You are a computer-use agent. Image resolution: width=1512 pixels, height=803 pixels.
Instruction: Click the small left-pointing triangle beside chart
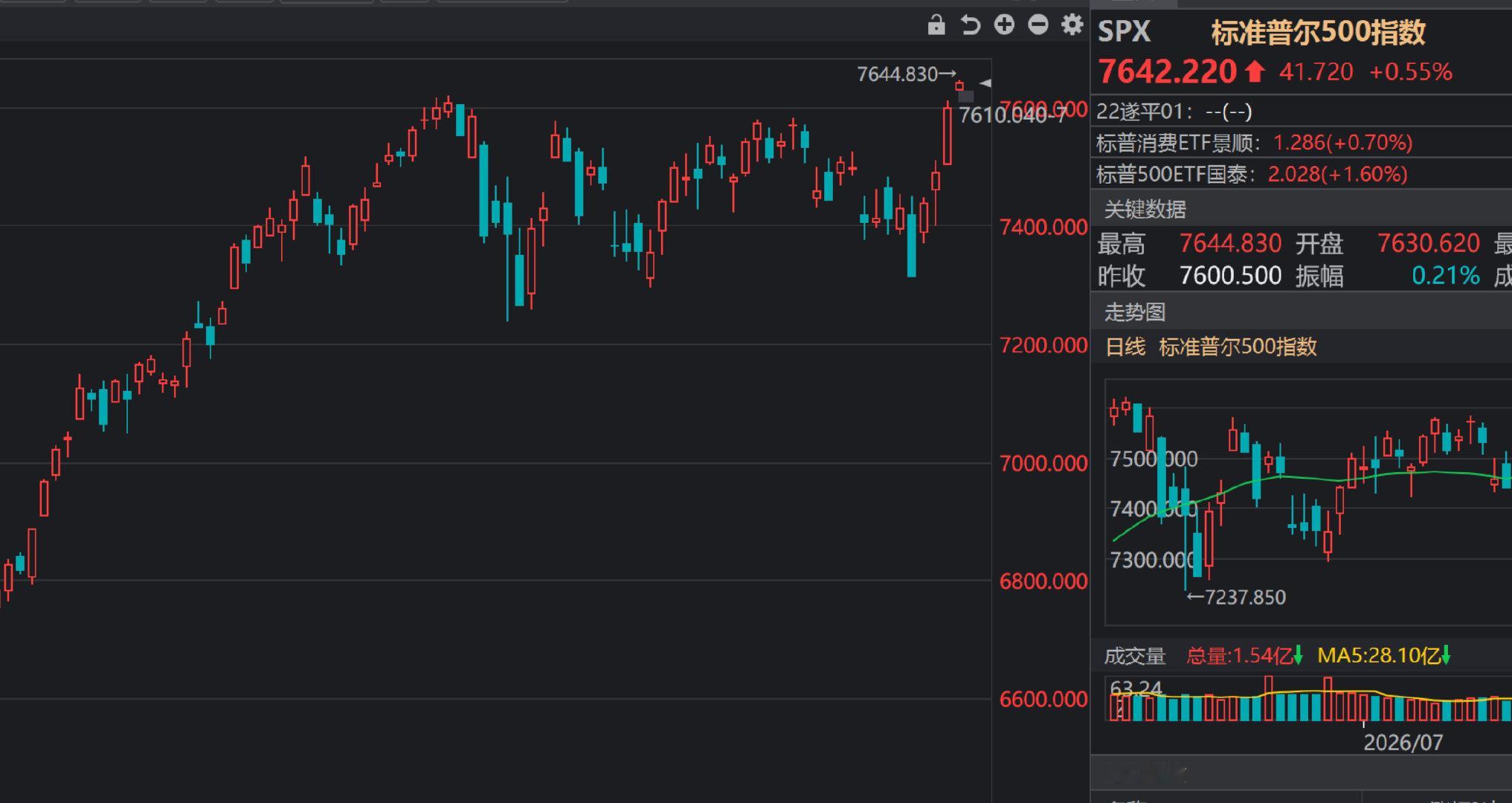pos(985,83)
